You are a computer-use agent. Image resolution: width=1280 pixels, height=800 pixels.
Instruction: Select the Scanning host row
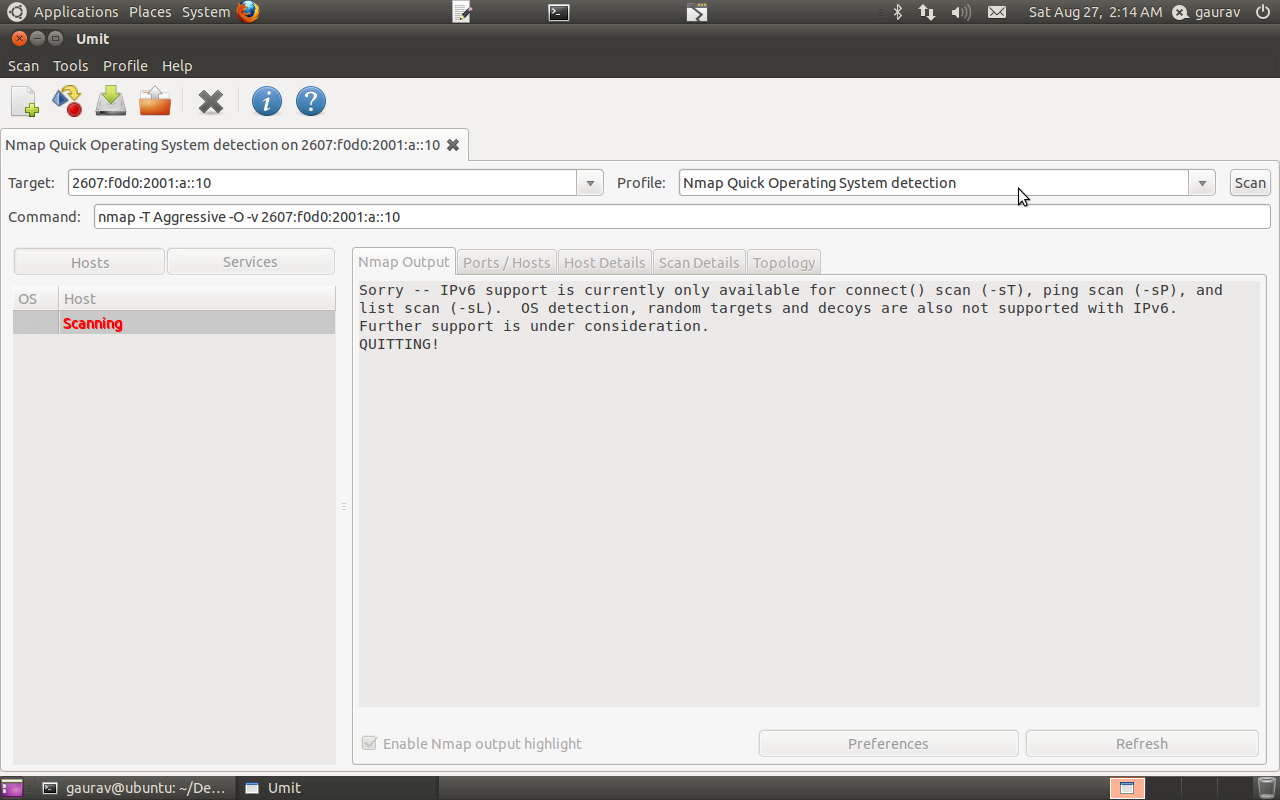(174, 323)
